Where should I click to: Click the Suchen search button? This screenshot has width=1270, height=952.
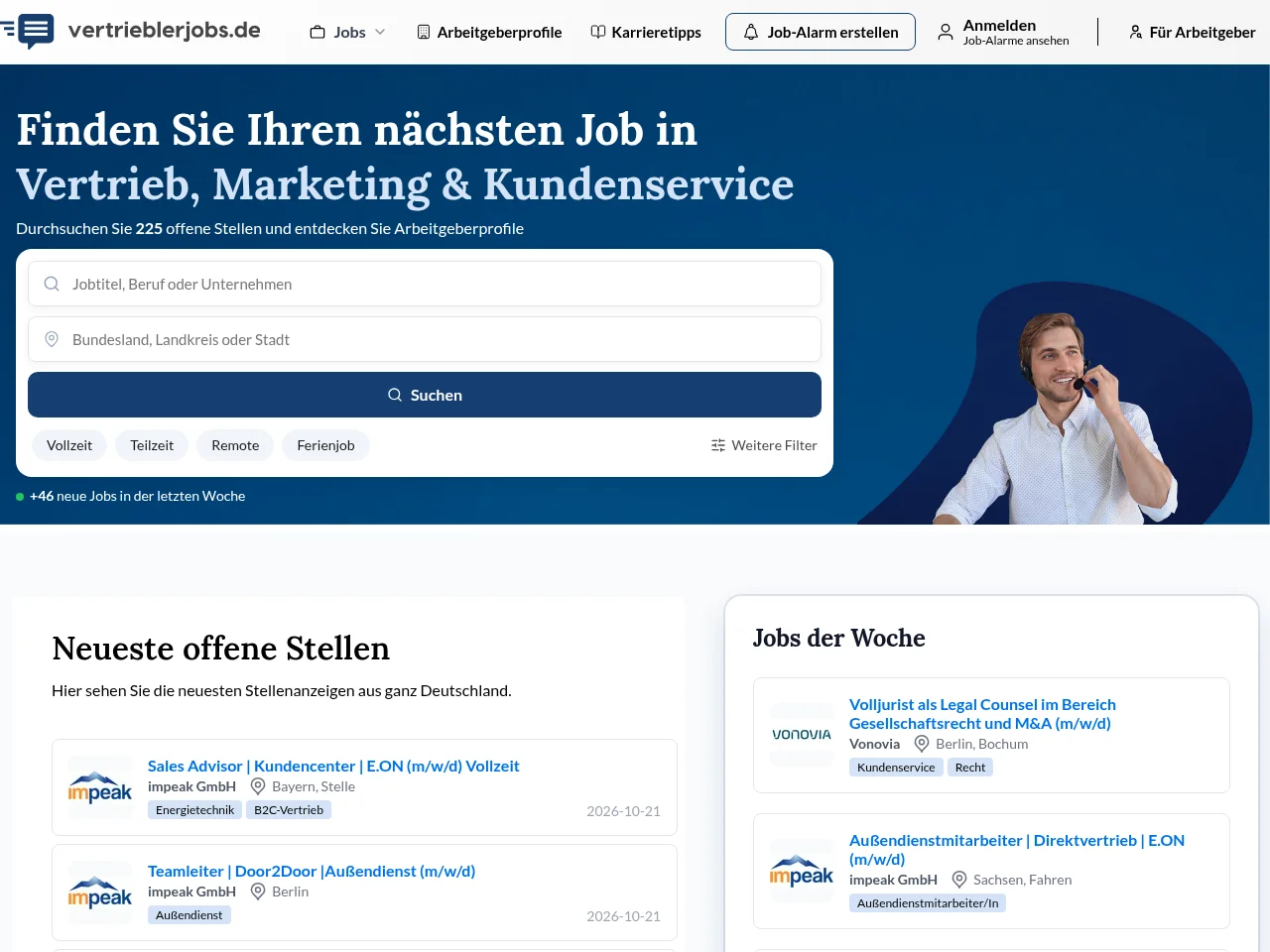(425, 395)
